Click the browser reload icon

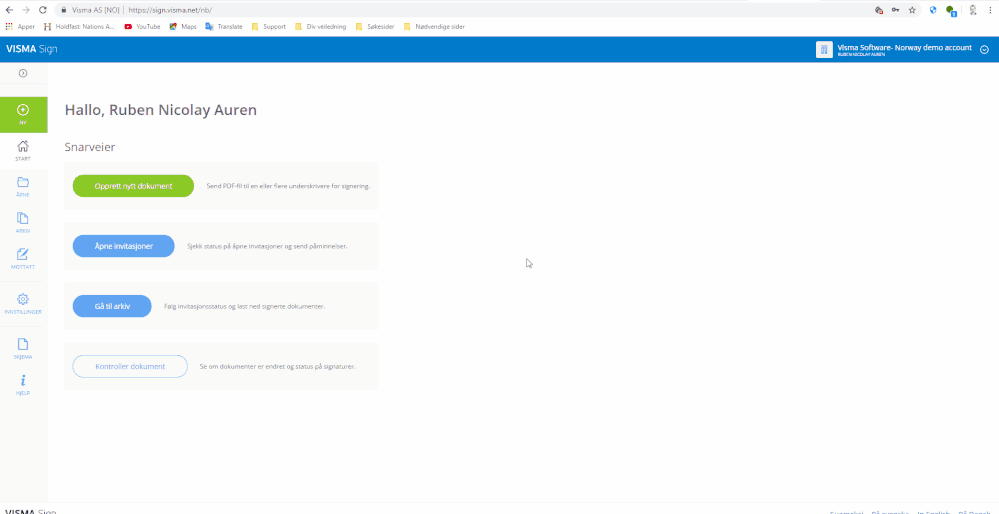(43, 10)
